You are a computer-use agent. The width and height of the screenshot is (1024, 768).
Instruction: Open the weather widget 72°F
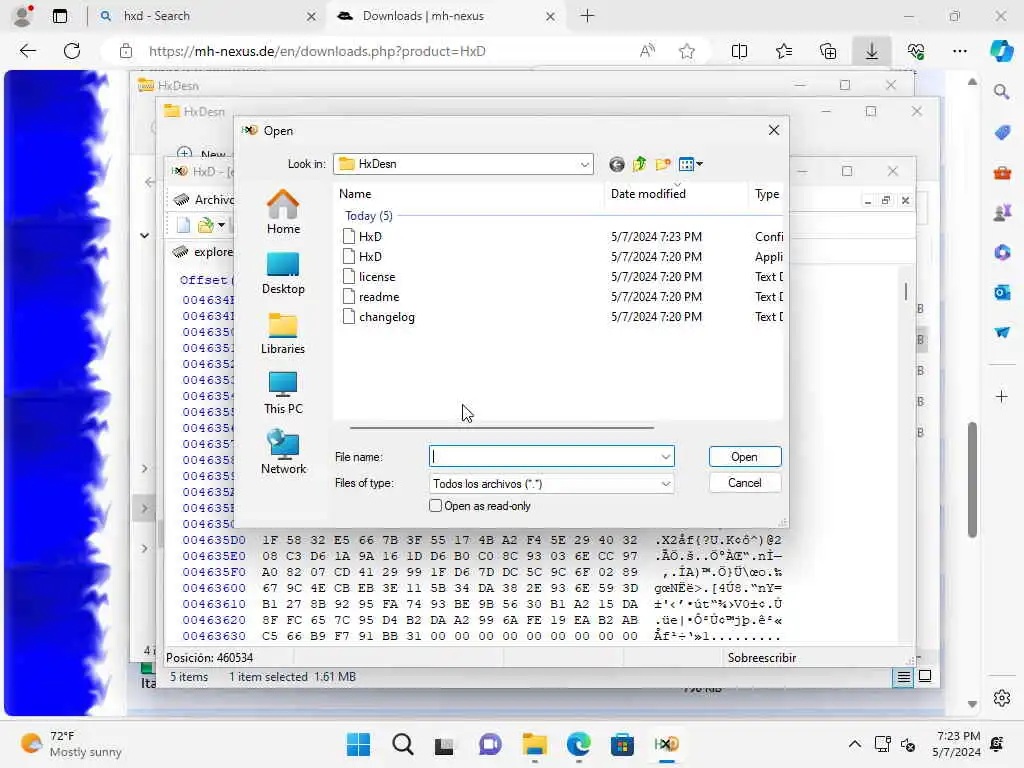(71, 744)
